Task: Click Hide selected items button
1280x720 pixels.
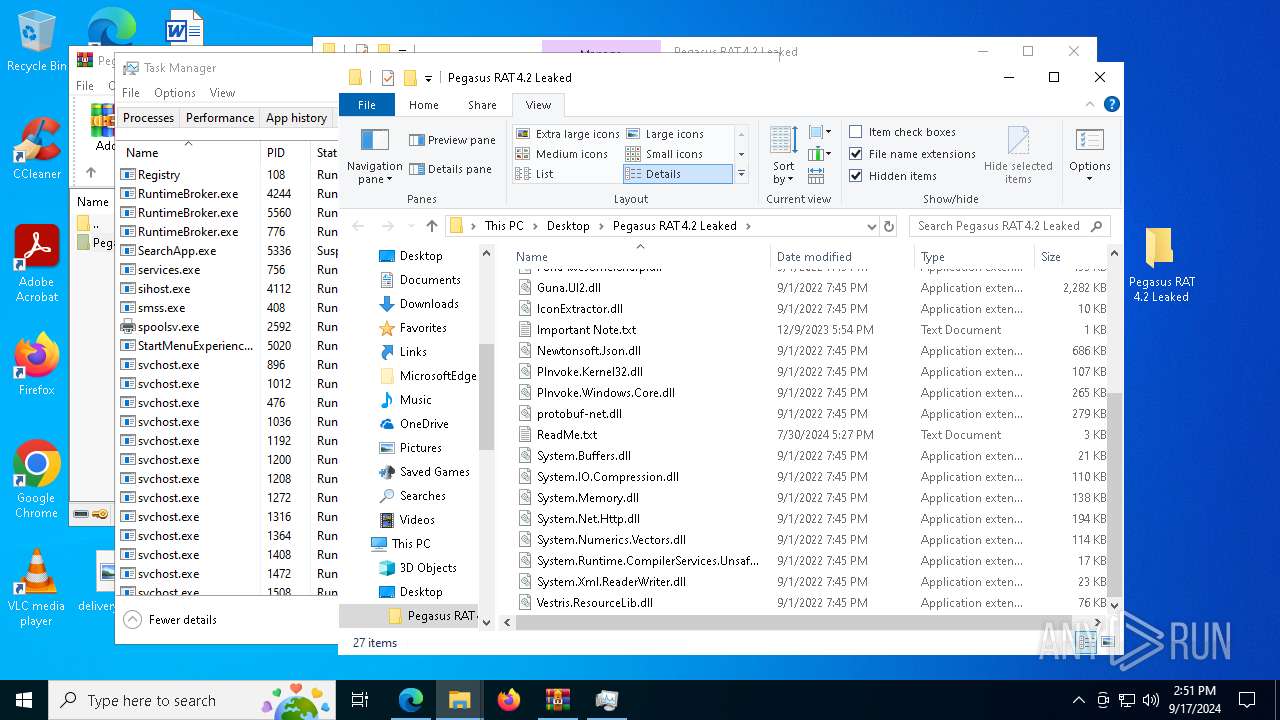Action: pos(1018,156)
